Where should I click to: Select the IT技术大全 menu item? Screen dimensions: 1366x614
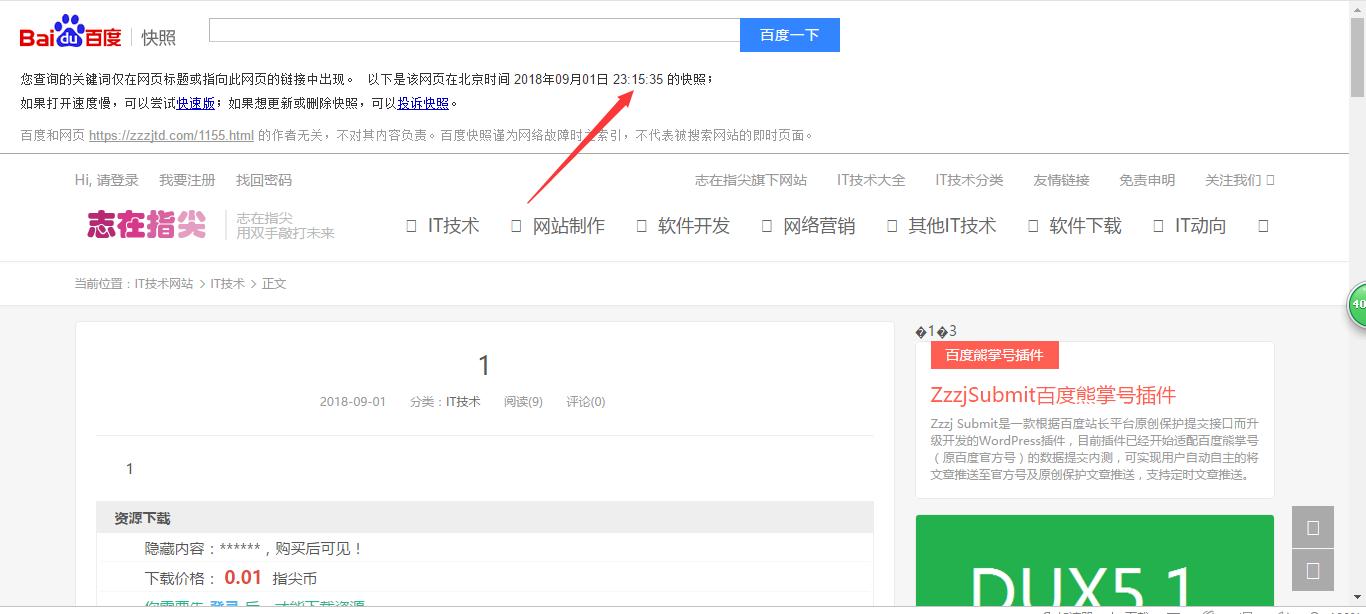coord(871,179)
